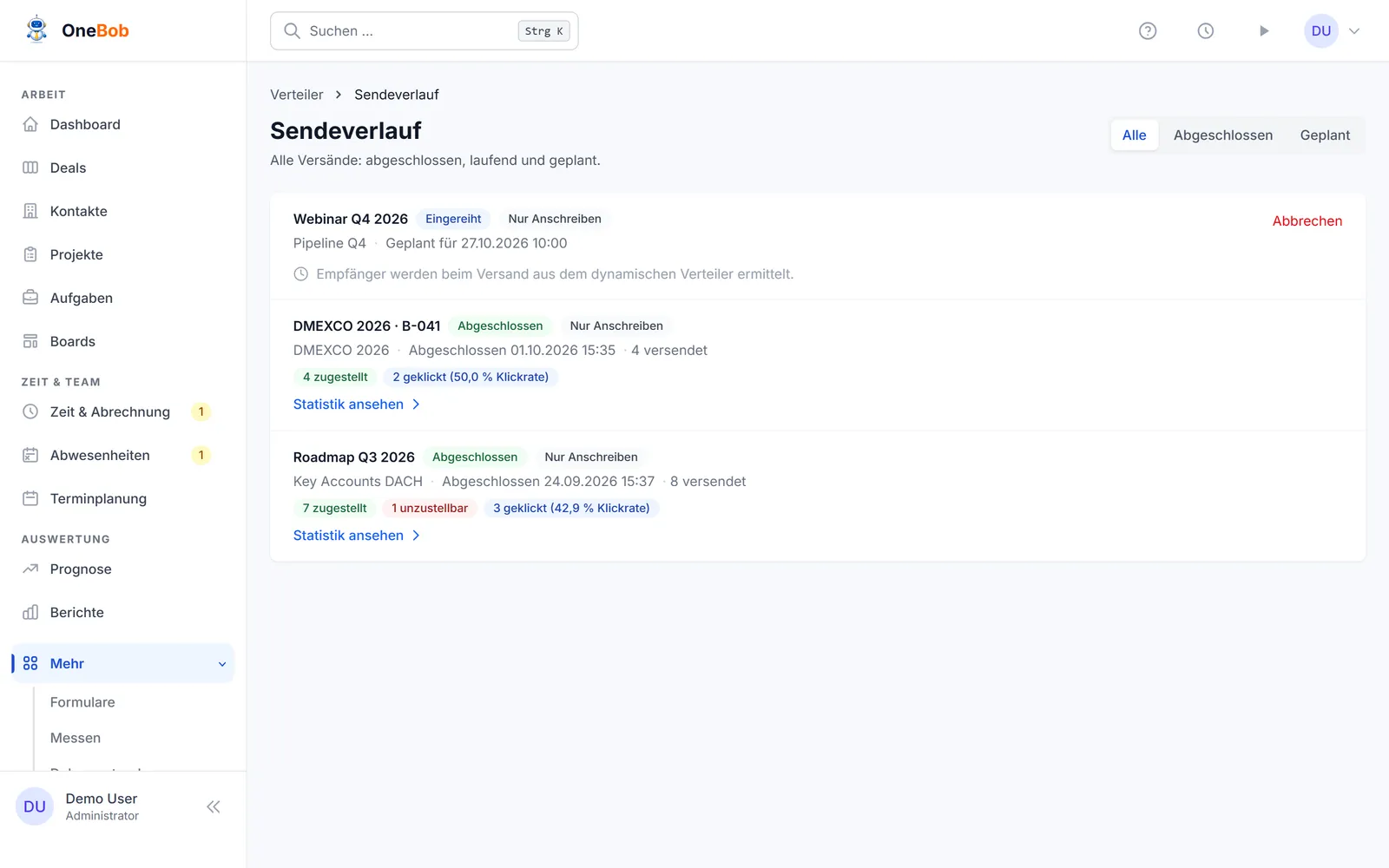Switch to the Abgeschlossen filter tab
The width and height of the screenshot is (1389, 868).
[1223, 135]
